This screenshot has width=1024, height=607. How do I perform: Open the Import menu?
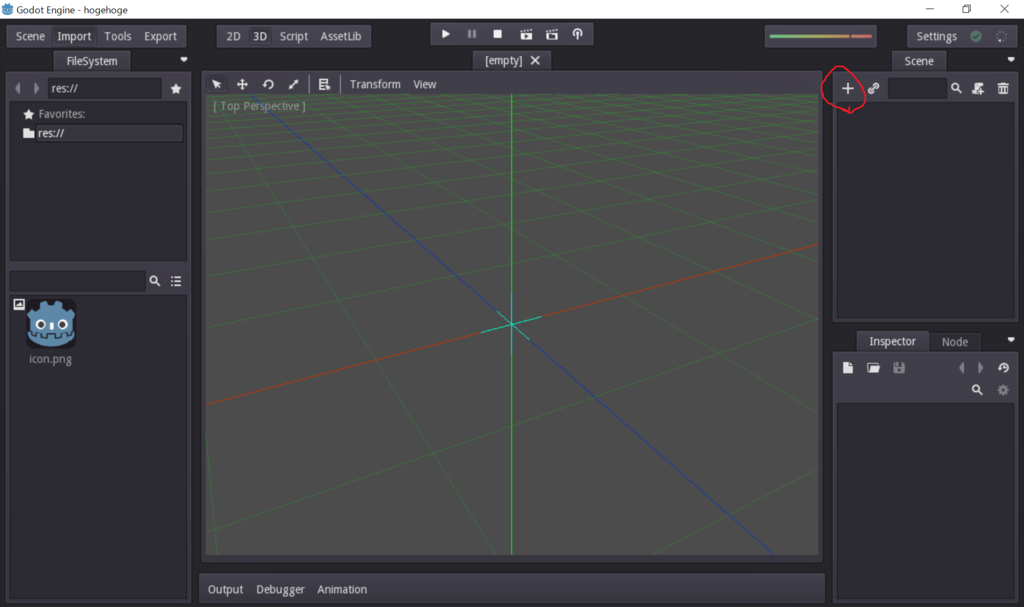[74, 37]
